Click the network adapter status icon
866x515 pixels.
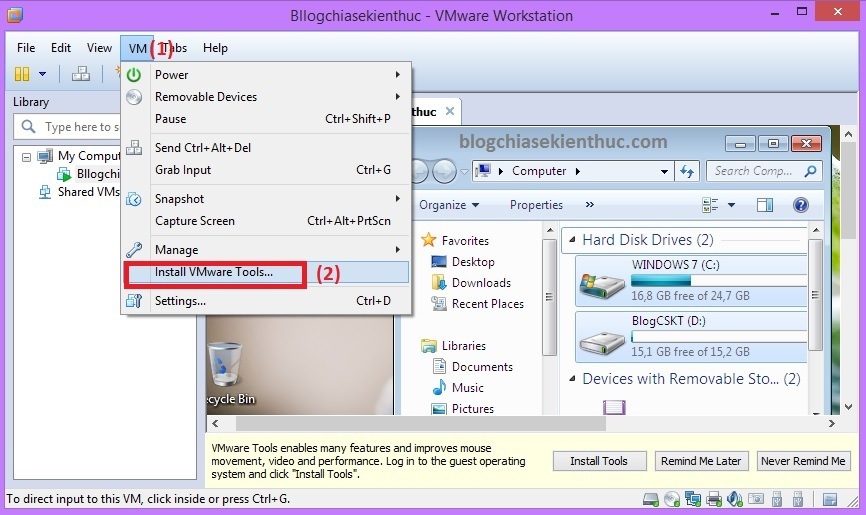[693, 499]
